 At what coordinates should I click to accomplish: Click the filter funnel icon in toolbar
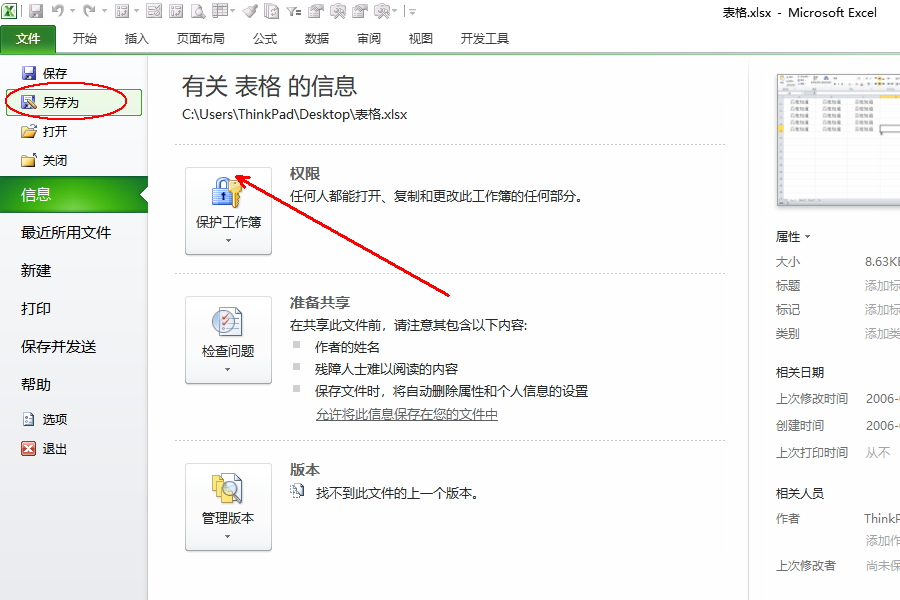click(x=293, y=12)
